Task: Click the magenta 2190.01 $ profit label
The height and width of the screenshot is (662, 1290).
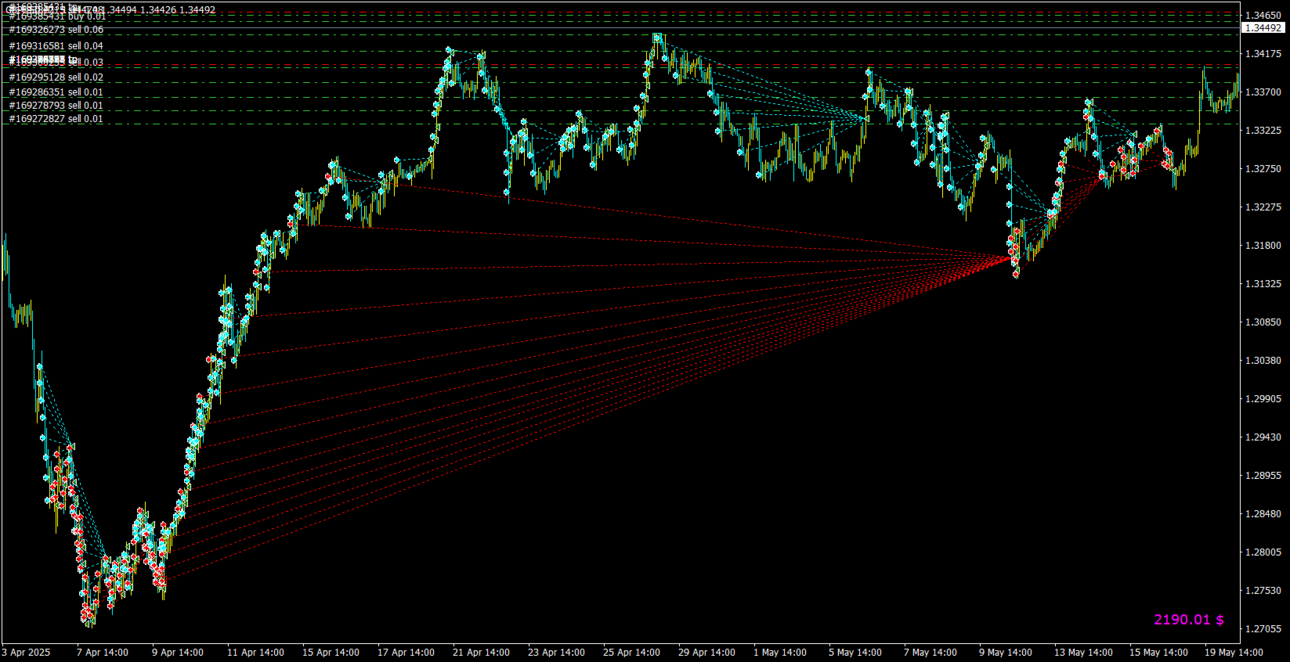Action: pyautogui.click(x=1189, y=620)
